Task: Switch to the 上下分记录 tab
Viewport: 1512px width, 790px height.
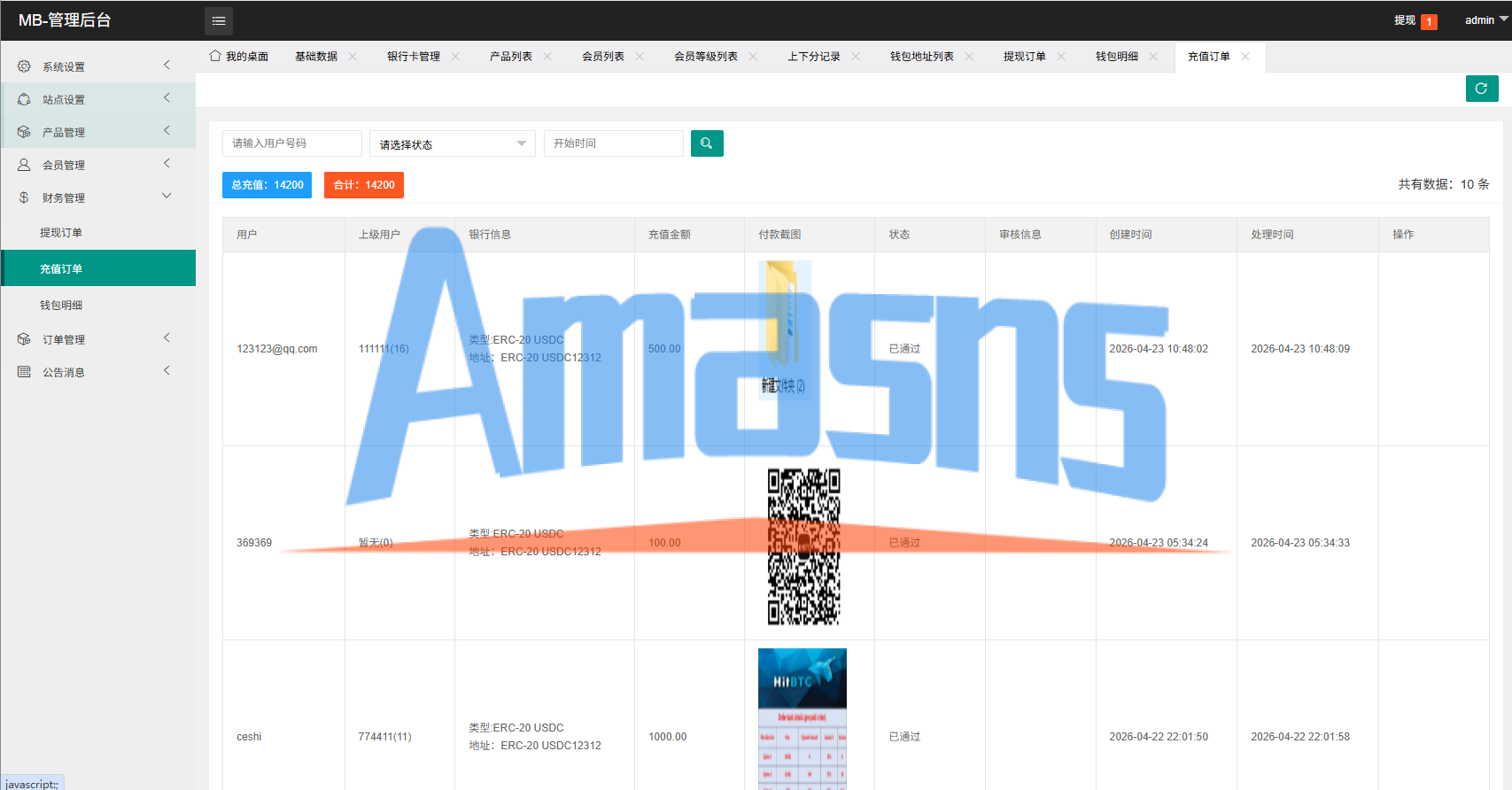Action: [x=814, y=57]
